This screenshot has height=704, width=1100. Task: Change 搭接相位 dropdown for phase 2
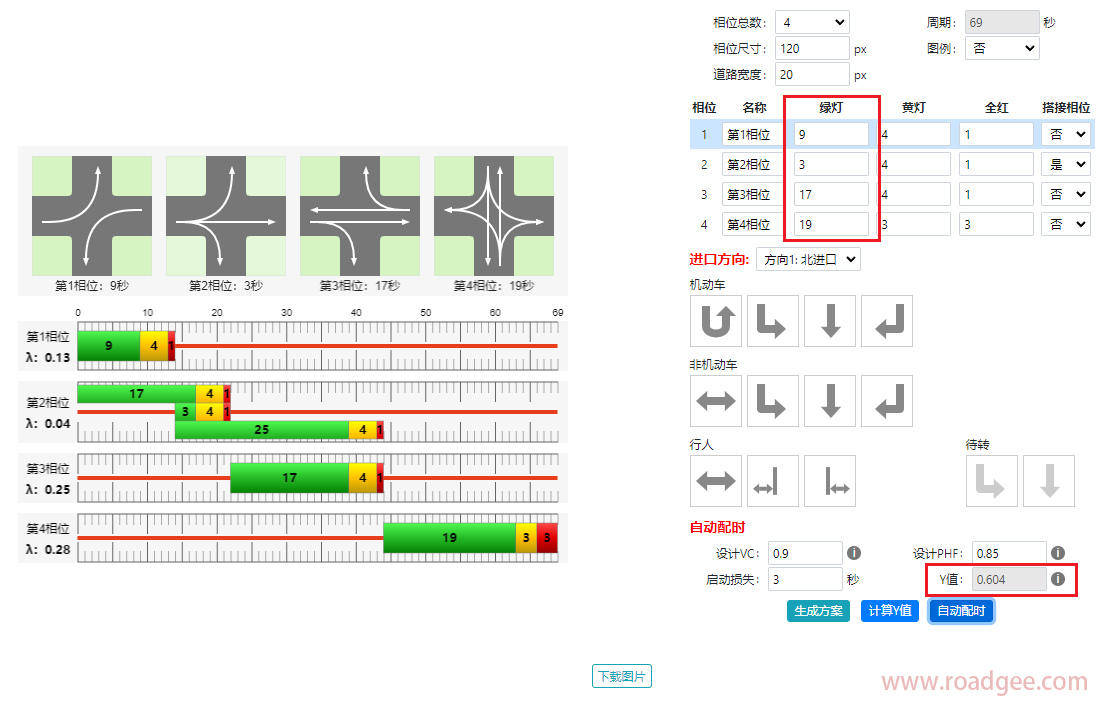1066,164
